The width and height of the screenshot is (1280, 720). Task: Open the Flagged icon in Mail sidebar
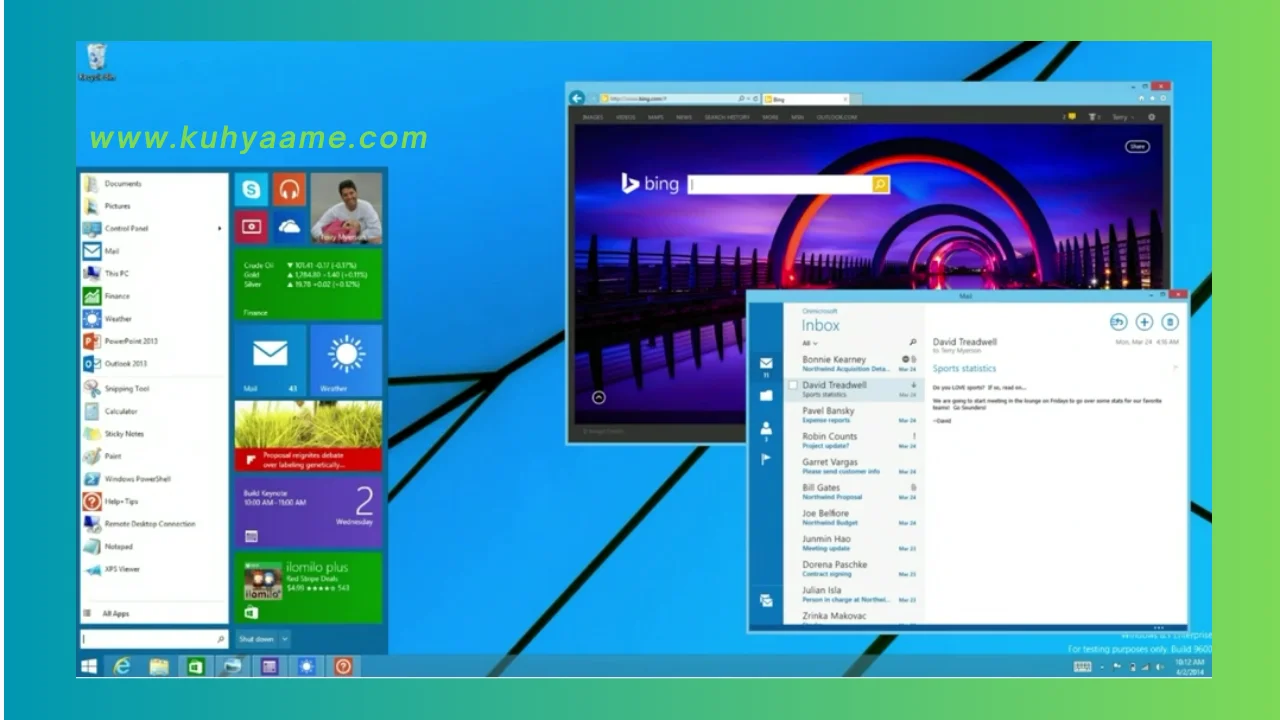coord(766,460)
